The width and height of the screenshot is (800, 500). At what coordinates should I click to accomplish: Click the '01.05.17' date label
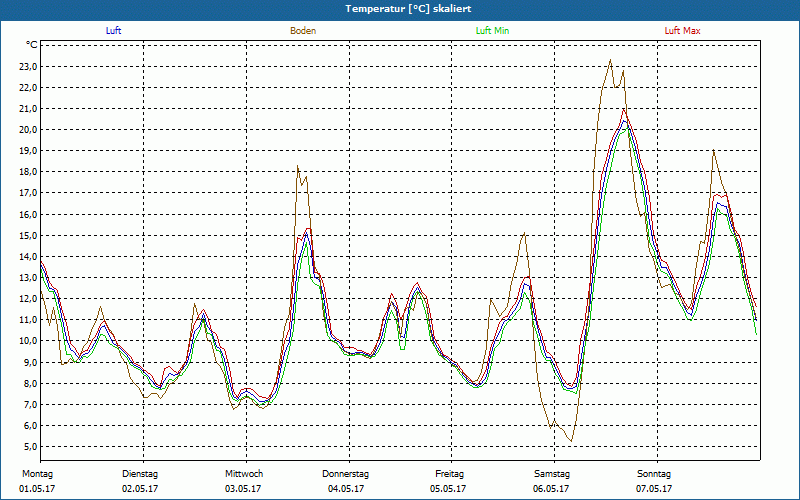tap(37, 489)
